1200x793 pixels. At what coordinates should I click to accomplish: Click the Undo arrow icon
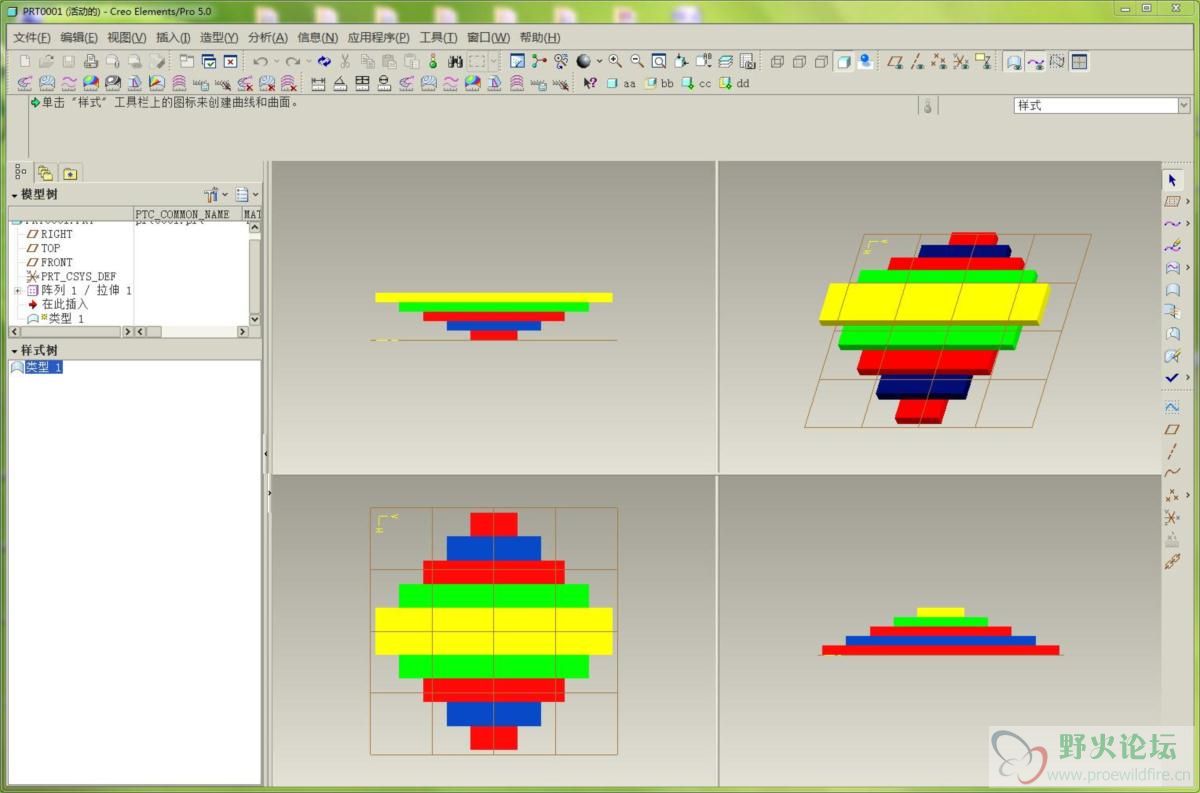[260, 61]
